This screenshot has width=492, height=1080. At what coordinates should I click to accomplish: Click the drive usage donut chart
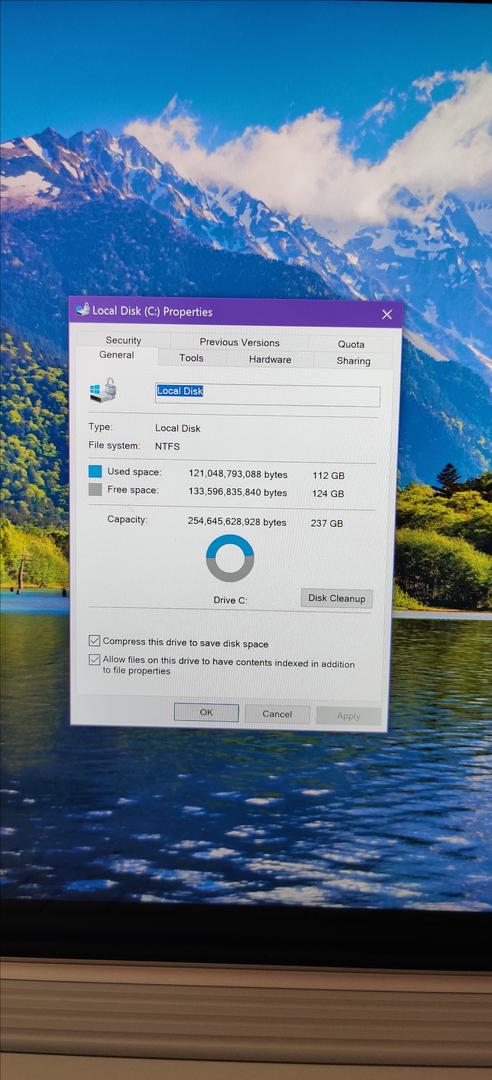[x=230, y=558]
